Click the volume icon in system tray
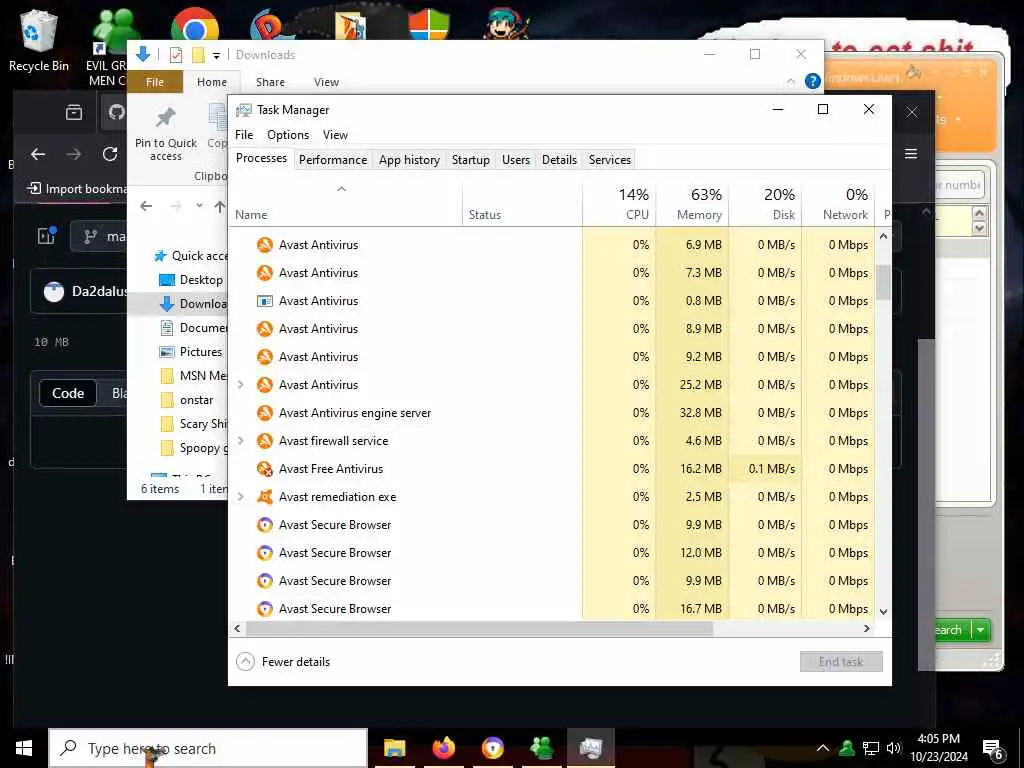Viewport: 1024px width, 768px height. pyautogui.click(x=894, y=748)
